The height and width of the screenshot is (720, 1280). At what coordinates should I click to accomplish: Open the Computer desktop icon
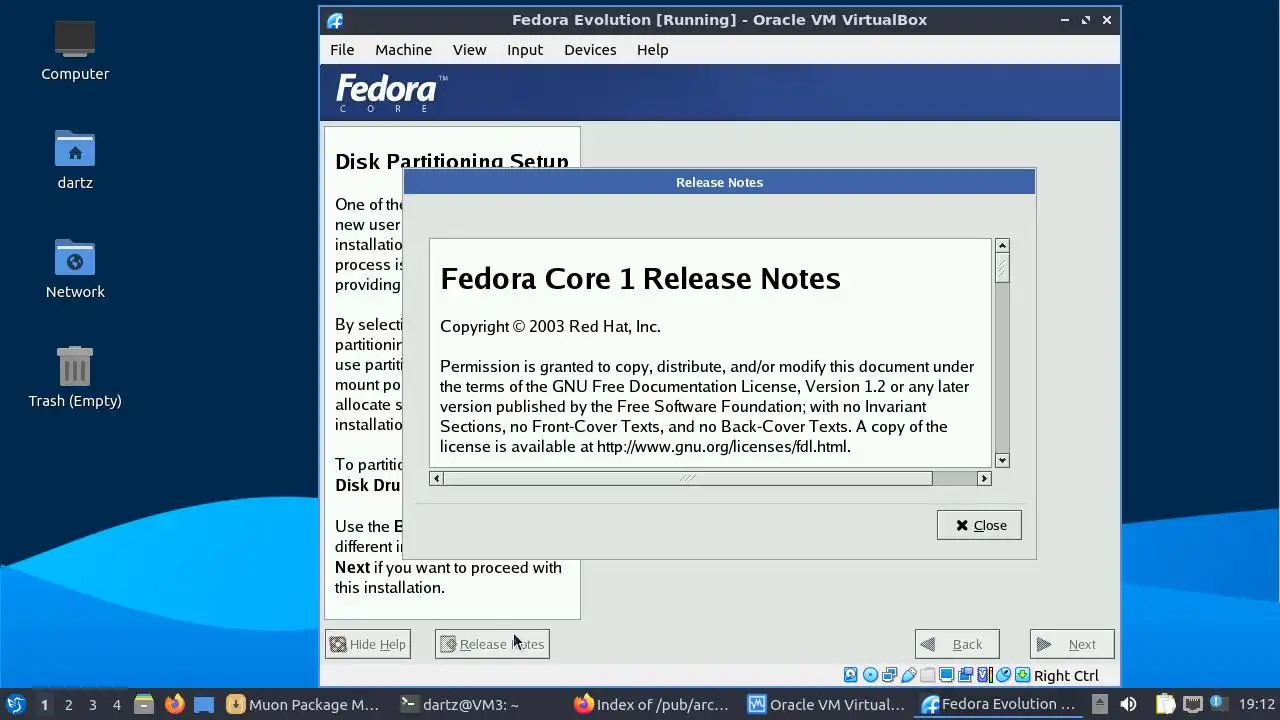(x=75, y=50)
